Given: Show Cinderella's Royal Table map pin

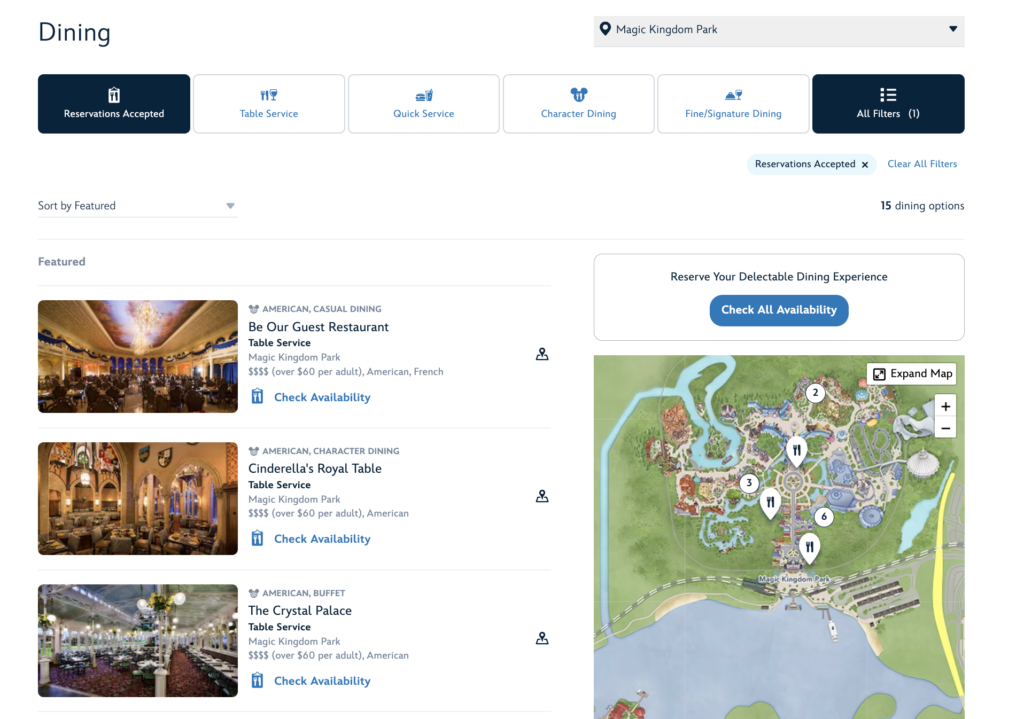Looking at the screenshot, I should (542, 496).
